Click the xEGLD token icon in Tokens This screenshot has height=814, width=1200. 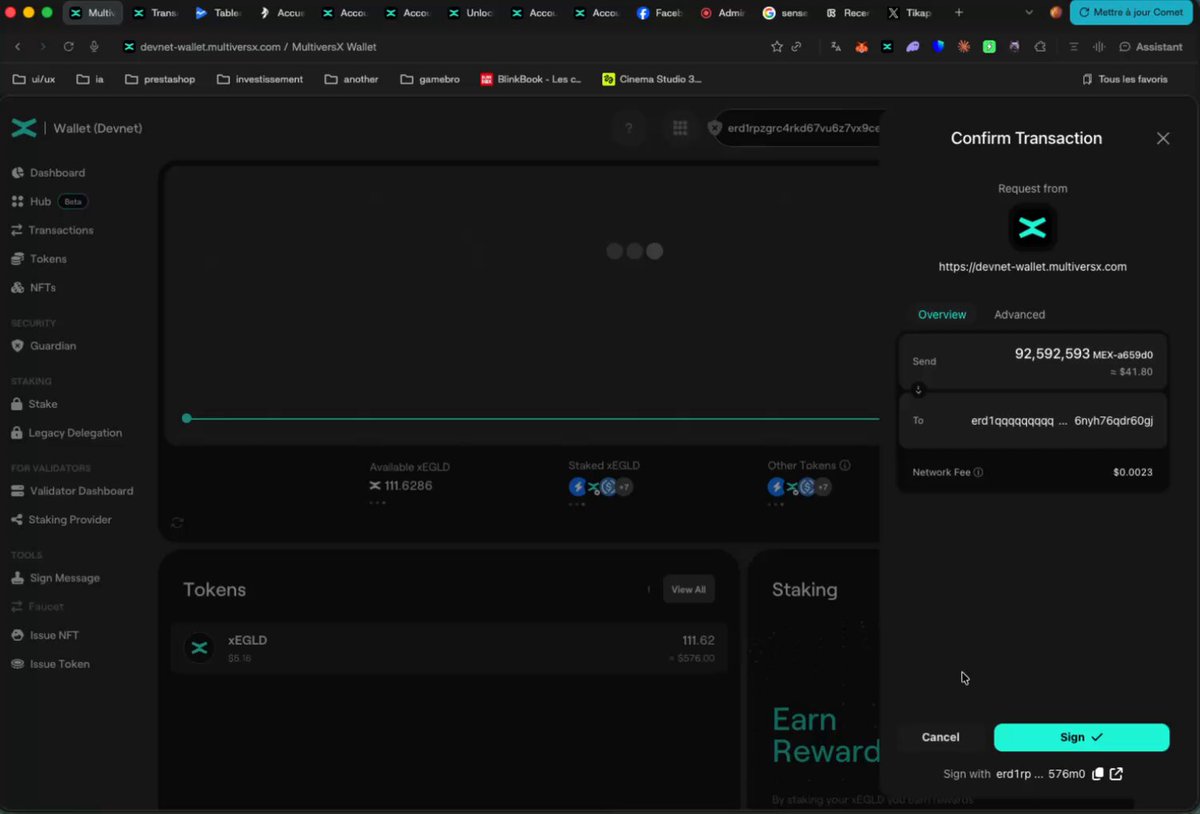tap(199, 648)
